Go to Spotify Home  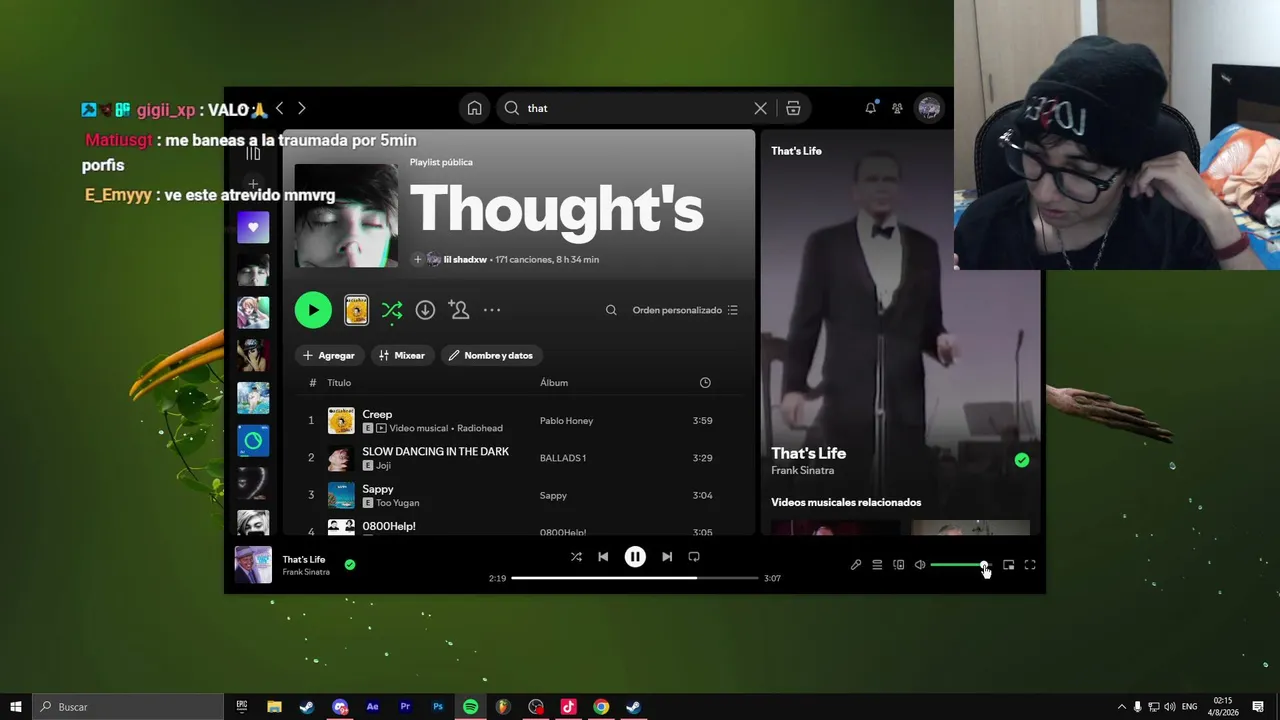(x=475, y=108)
